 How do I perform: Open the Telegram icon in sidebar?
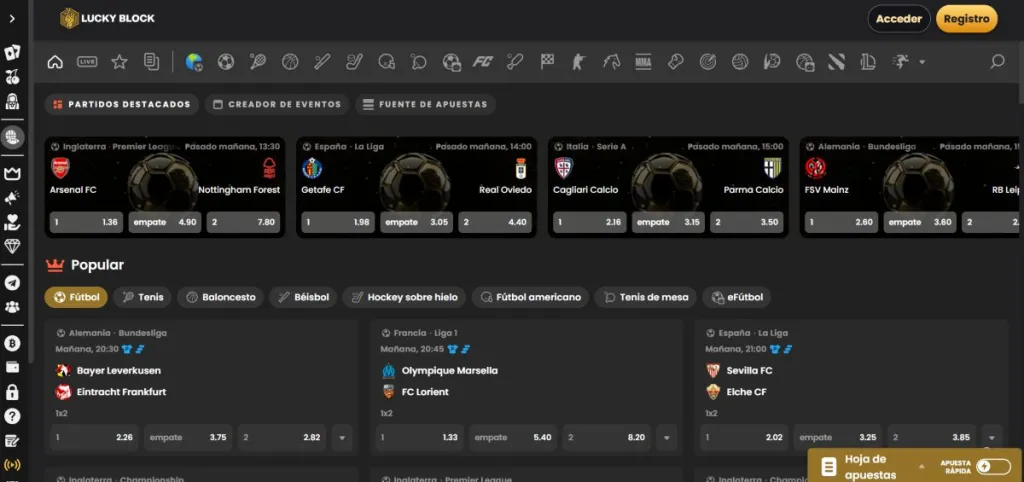tap(12, 282)
